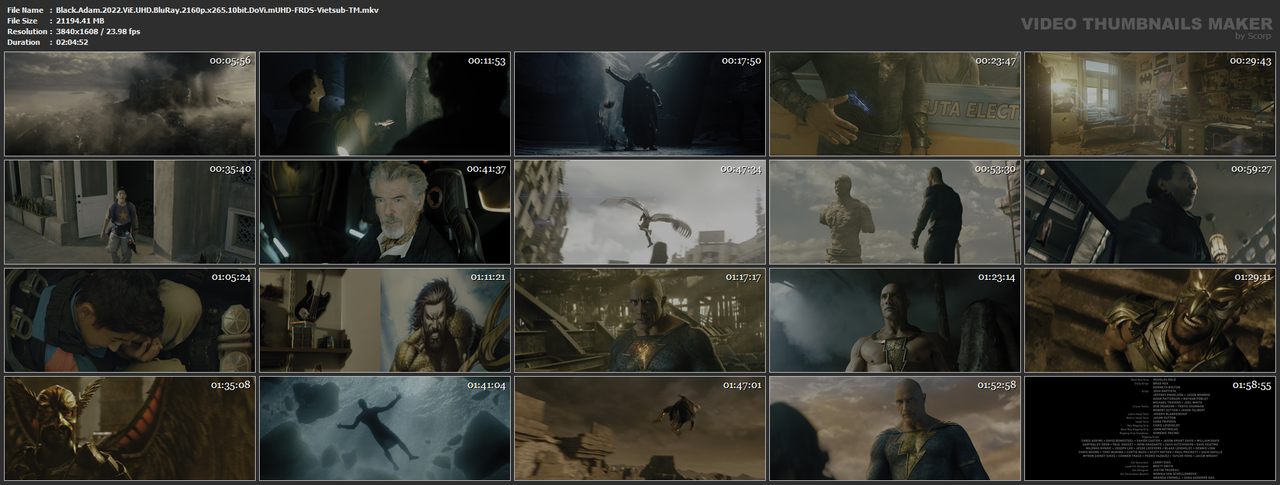Open the thumbnail at 01:29:11
This screenshot has width=1280, height=485.
(x=1149, y=319)
